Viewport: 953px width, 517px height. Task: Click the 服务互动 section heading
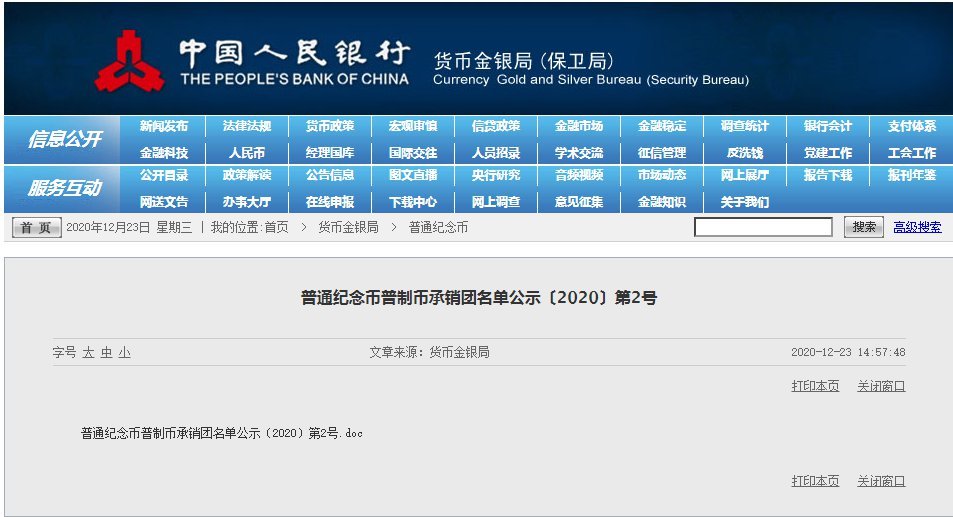click(x=64, y=188)
